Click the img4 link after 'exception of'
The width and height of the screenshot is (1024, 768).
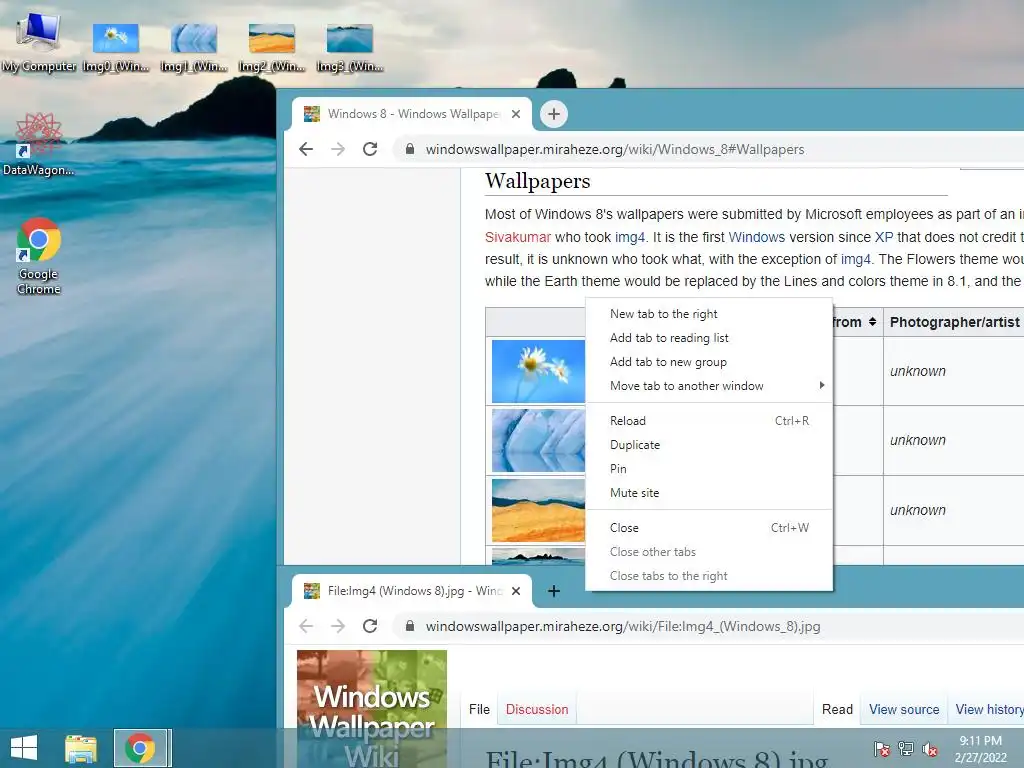(x=856, y=259)
